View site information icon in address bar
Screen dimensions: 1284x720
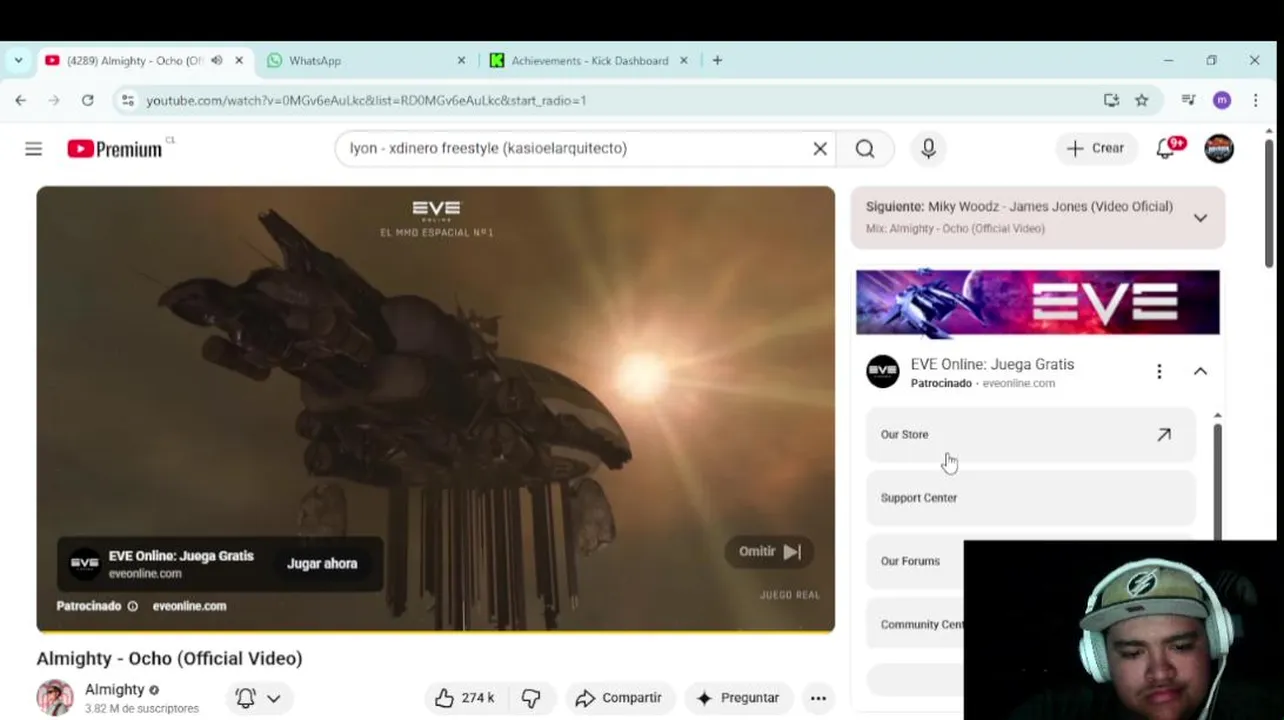(126, 100)
